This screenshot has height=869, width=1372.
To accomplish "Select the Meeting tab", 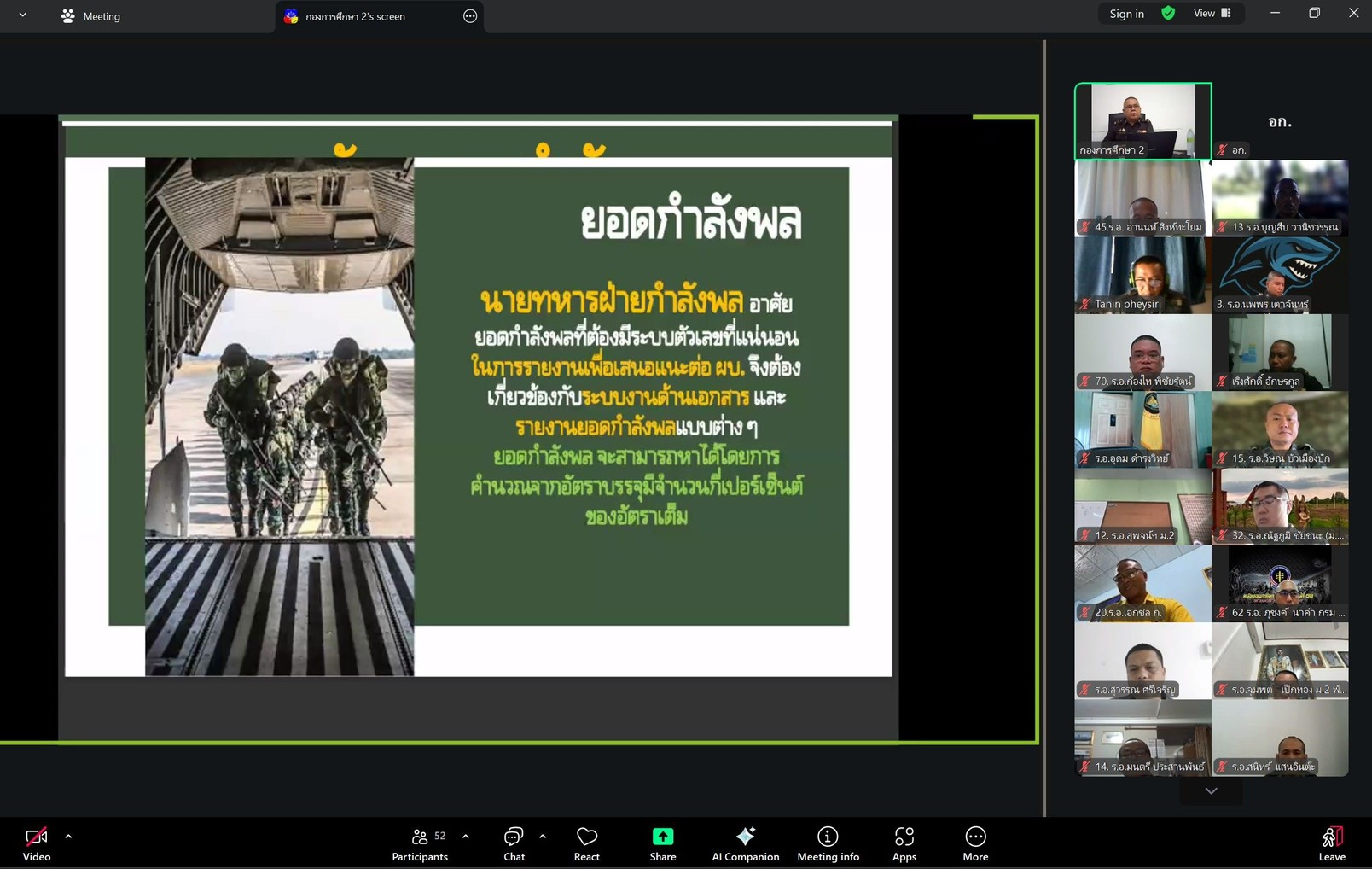I will click(x=90, y=16).
